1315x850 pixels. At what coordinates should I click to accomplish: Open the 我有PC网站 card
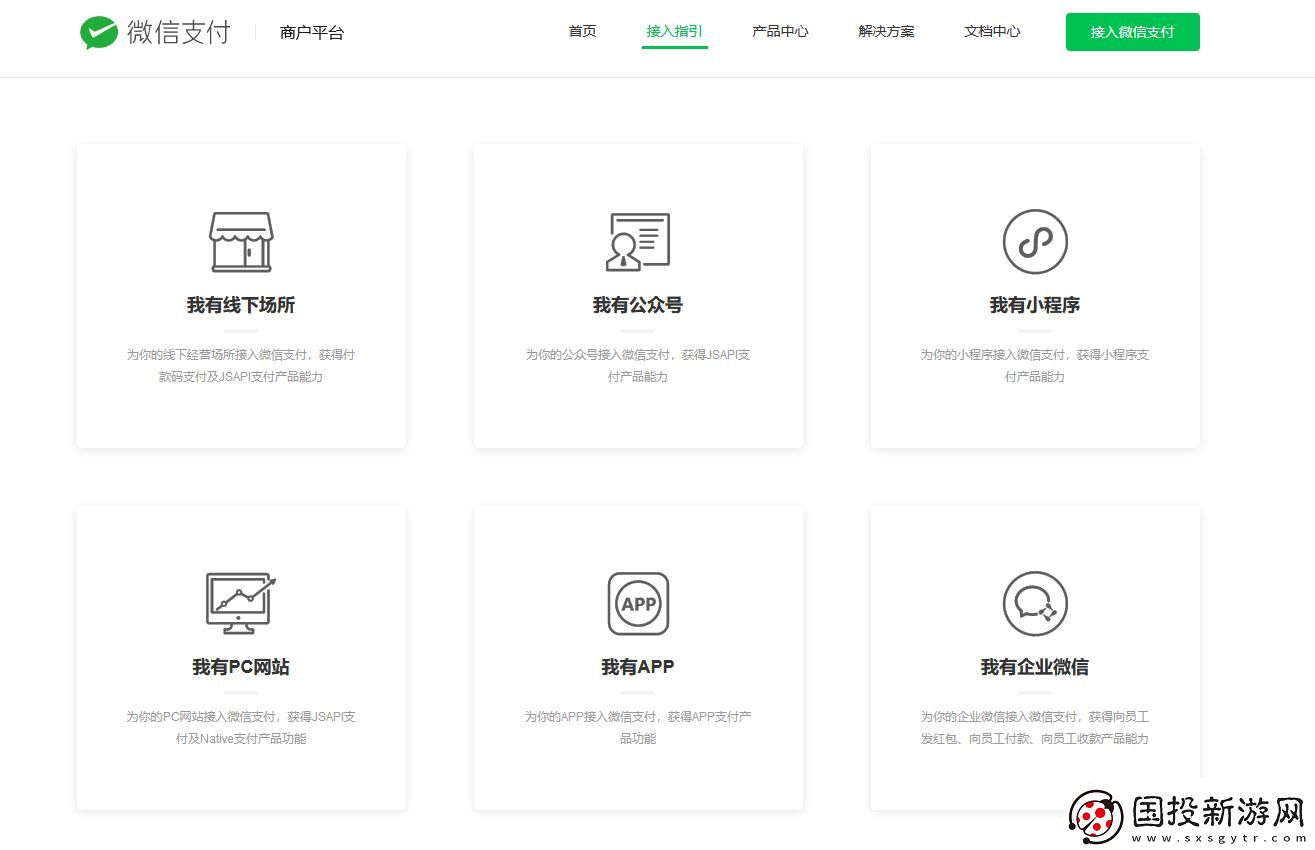coord(240,667)
